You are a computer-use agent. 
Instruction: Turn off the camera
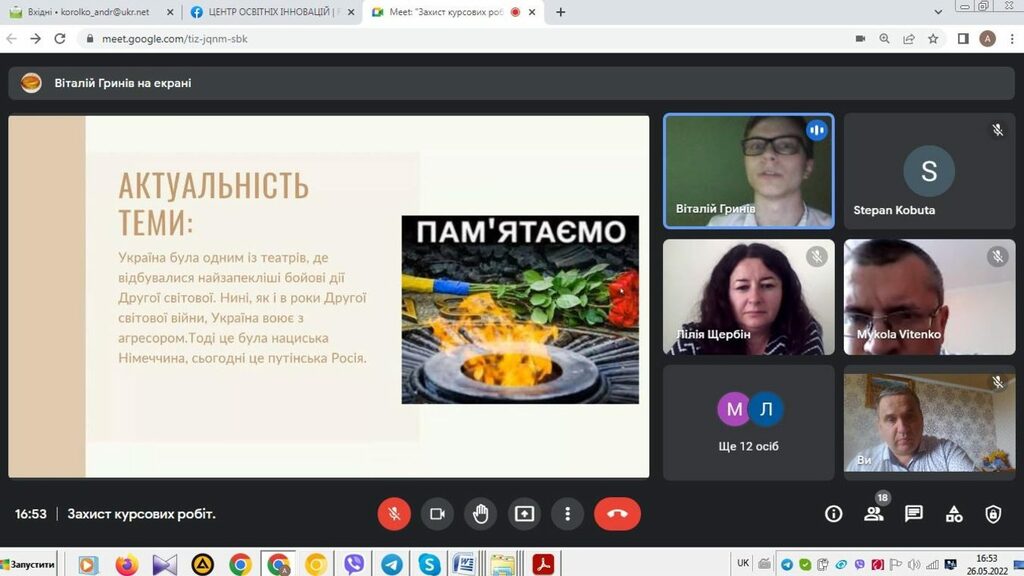437,514
